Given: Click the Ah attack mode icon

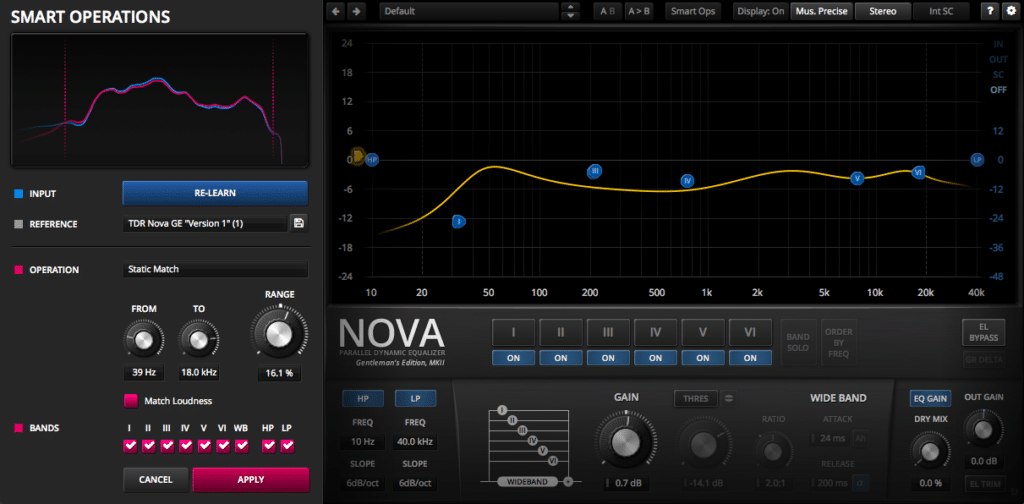Looking at the screenshot, I should coord(861,438).
